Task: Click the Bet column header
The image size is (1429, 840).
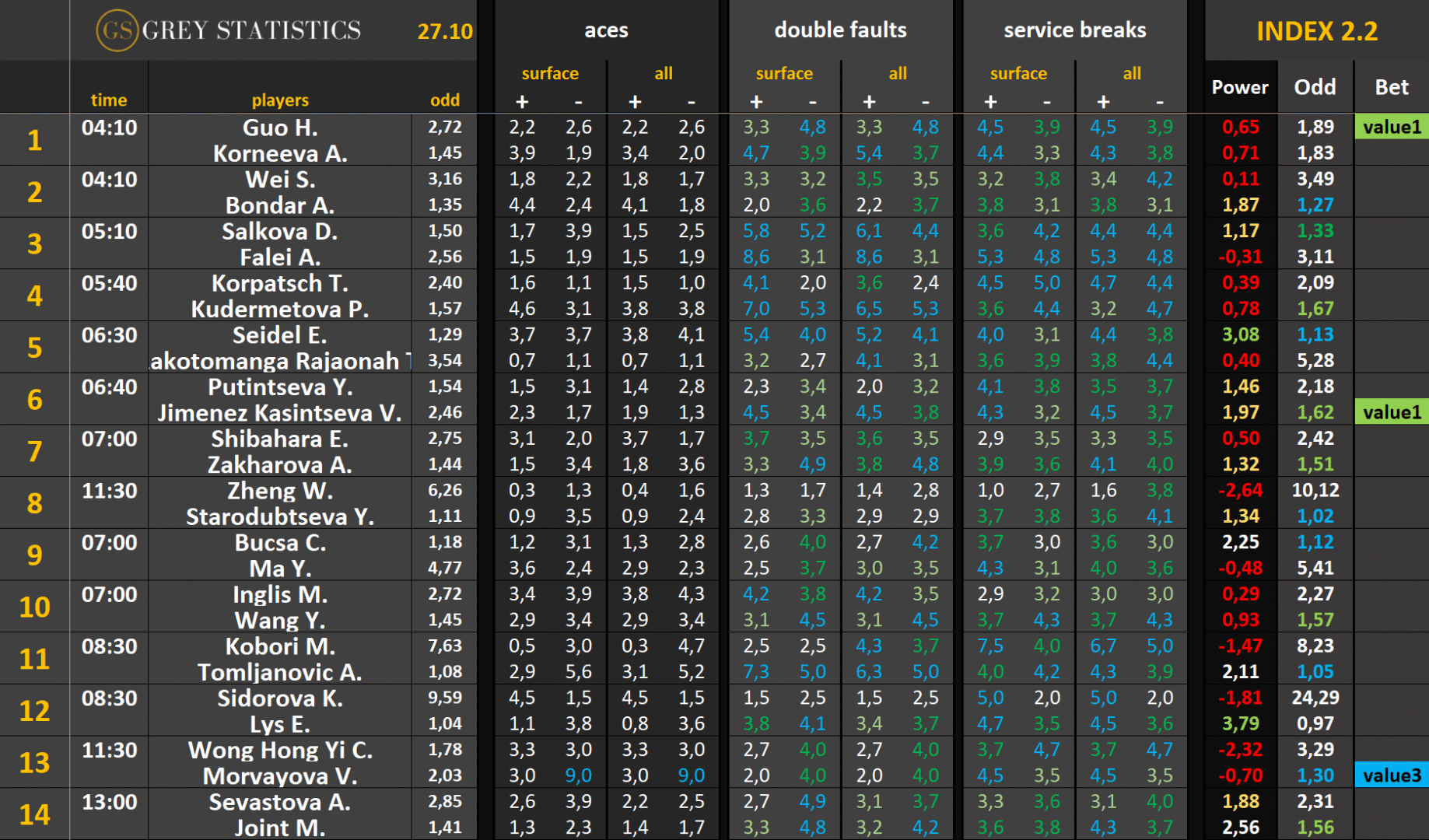Action: pos(1391,87)
